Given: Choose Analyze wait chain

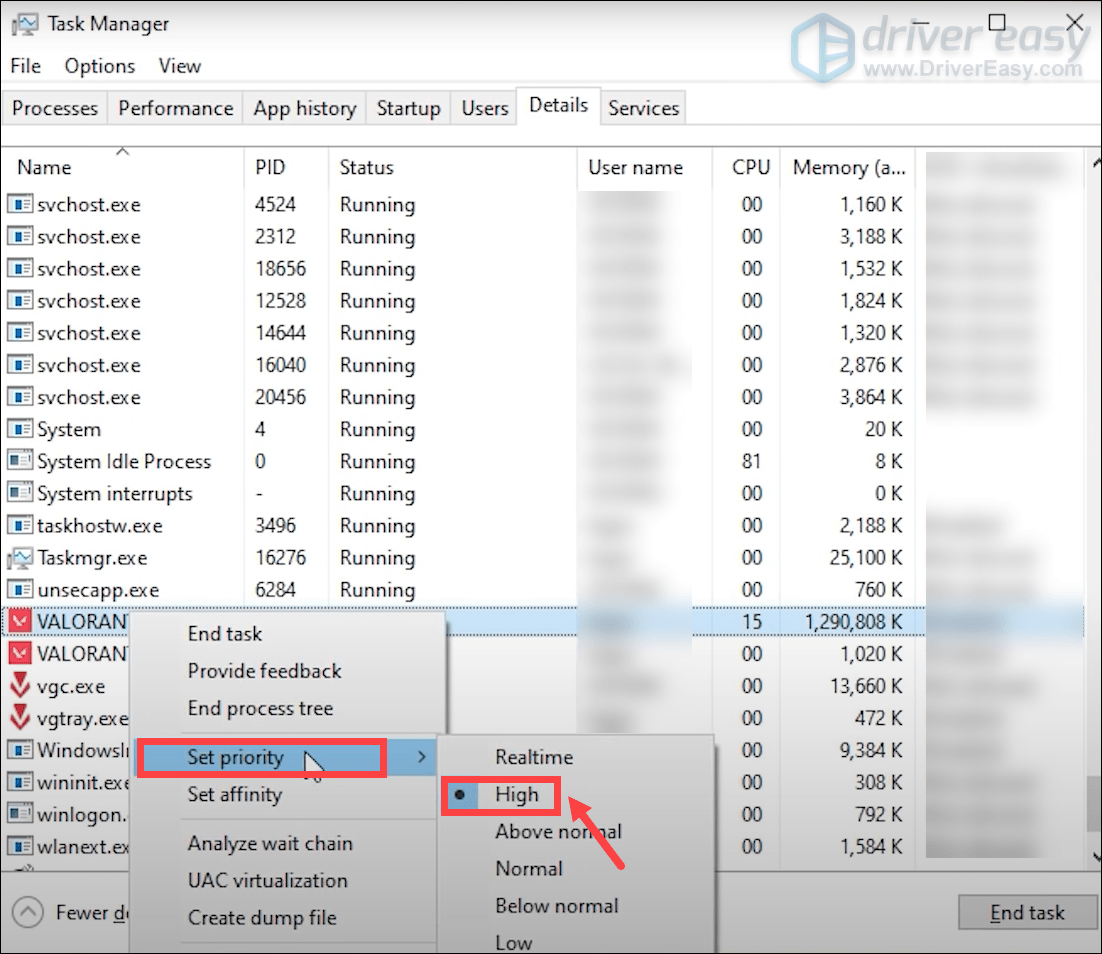Looking at the screenshot, I should pyautogui.click(x=270, y=844).
